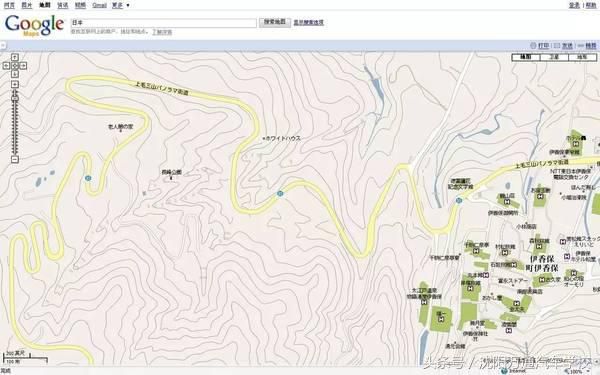Collapse the left panel with arrow tab
The height and width of the screenshot is (375, 600).
pos(2,46)
